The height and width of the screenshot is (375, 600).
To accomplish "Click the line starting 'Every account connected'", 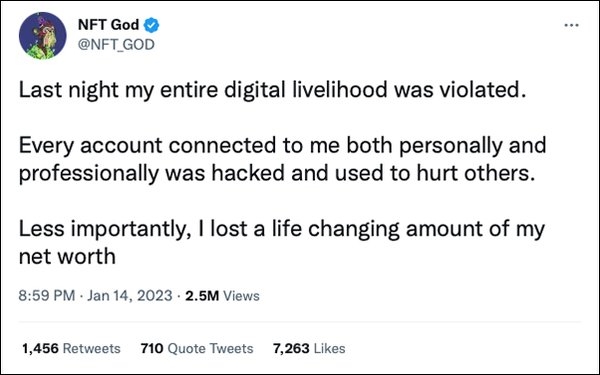I will [282, 147].
